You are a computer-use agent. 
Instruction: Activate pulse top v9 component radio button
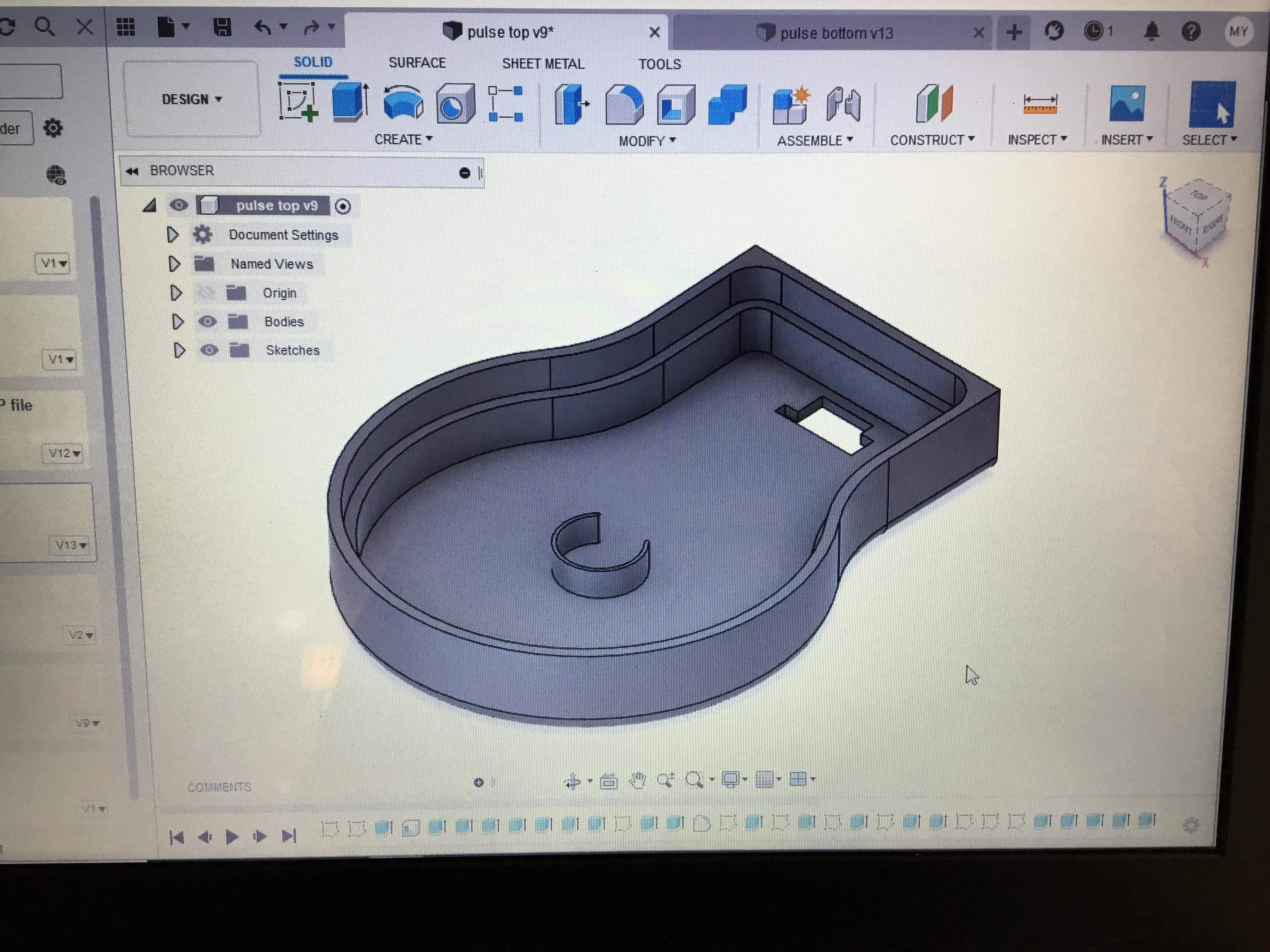click(343, 206)
